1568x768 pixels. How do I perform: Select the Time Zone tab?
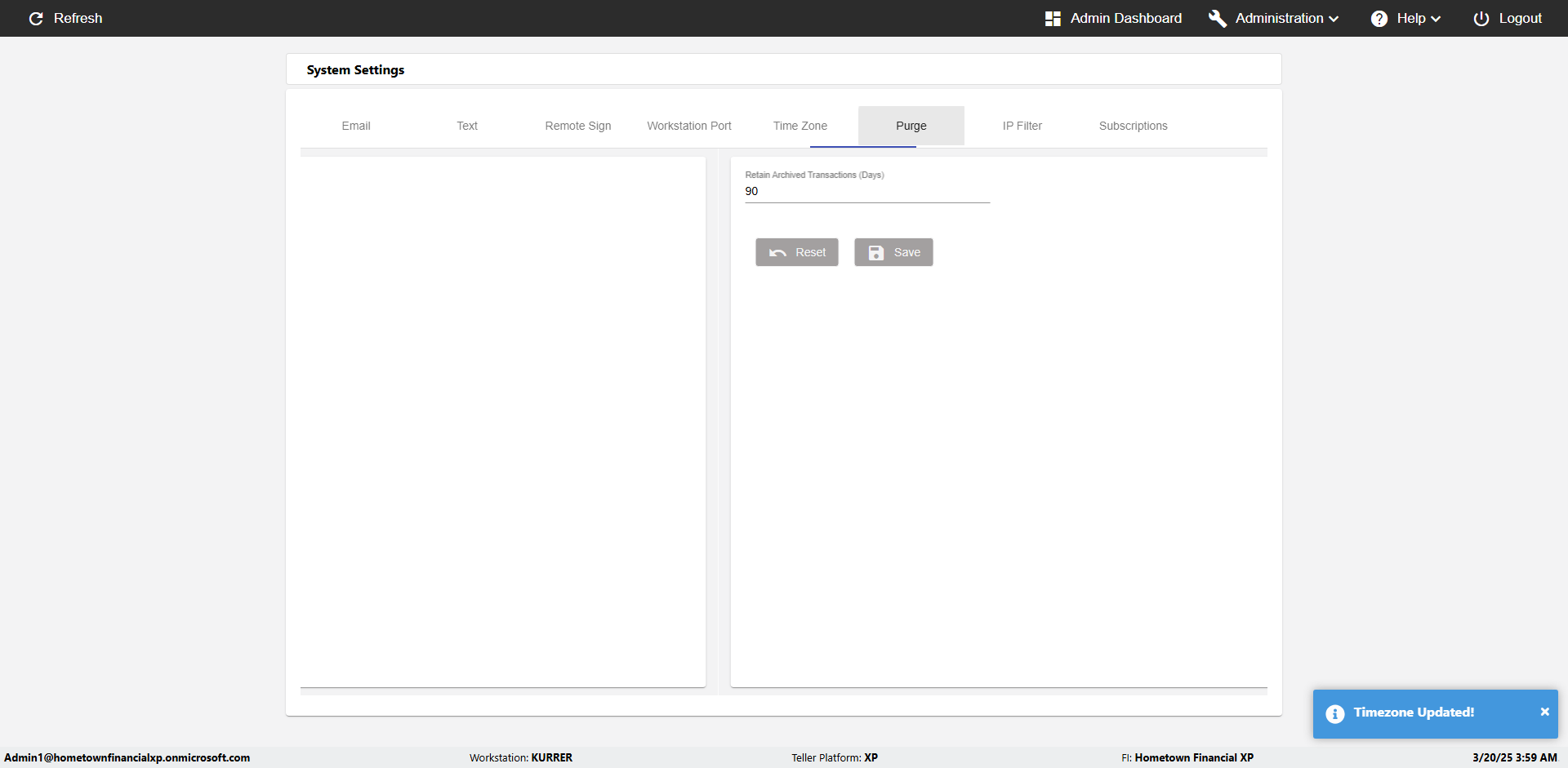click(800, 126)
